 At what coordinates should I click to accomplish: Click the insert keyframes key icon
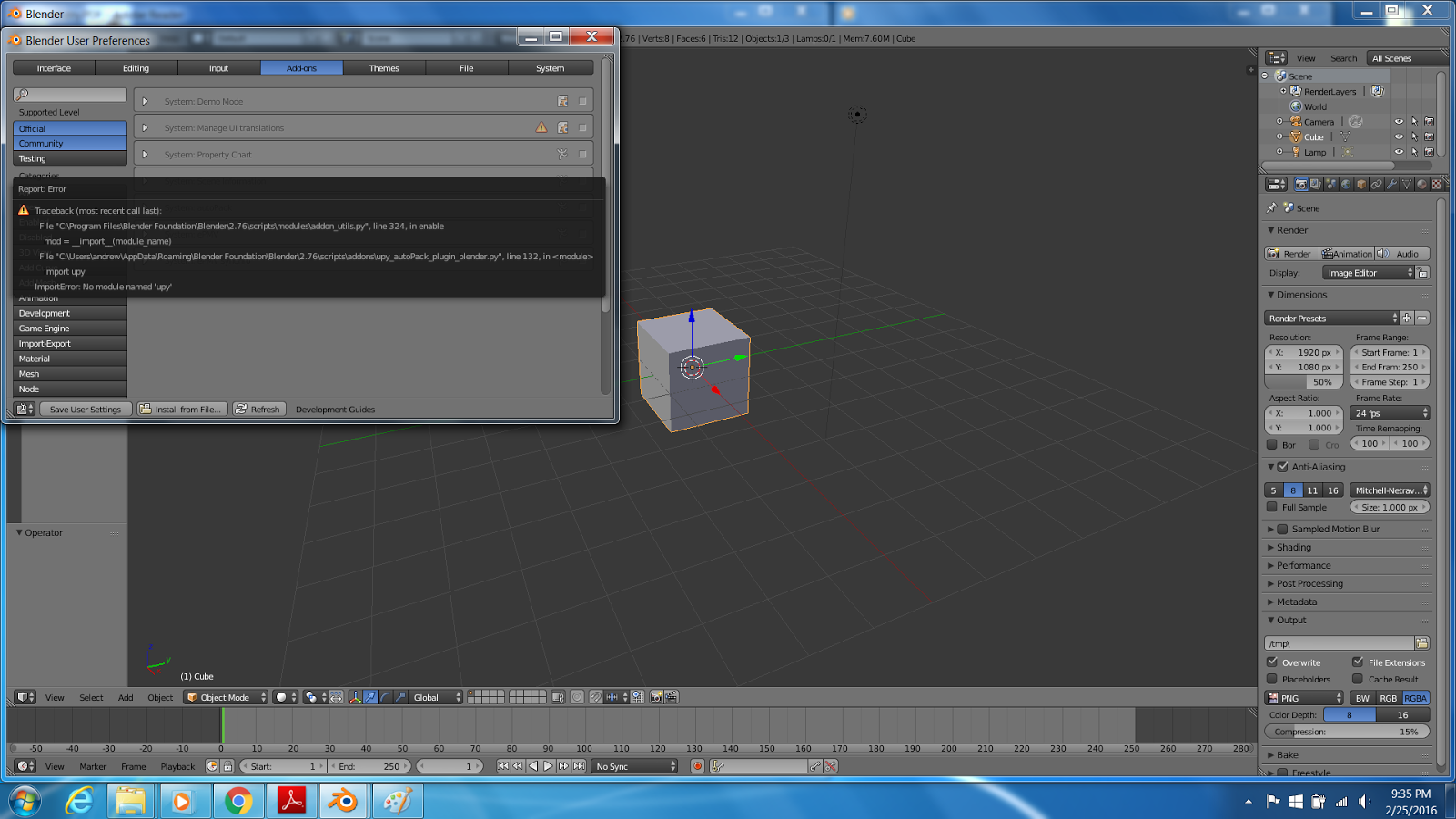coord(815,766)
